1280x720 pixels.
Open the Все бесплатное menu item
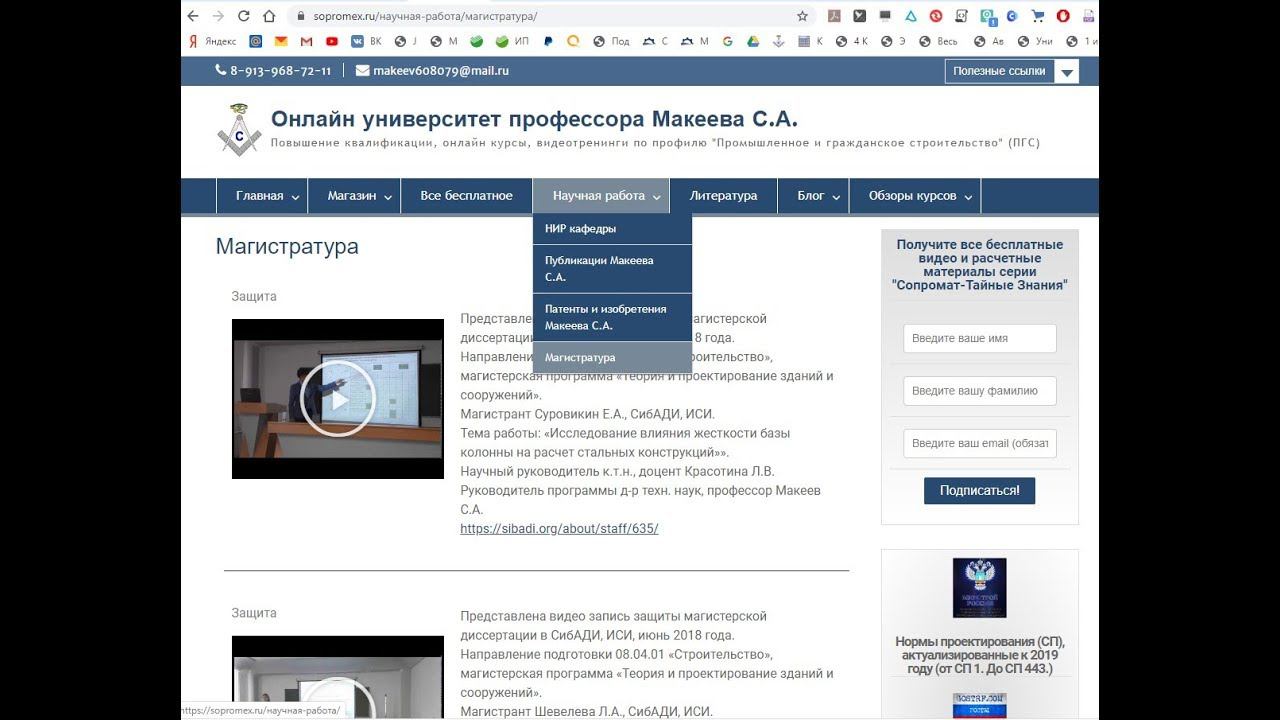click(x=466, y=196)
